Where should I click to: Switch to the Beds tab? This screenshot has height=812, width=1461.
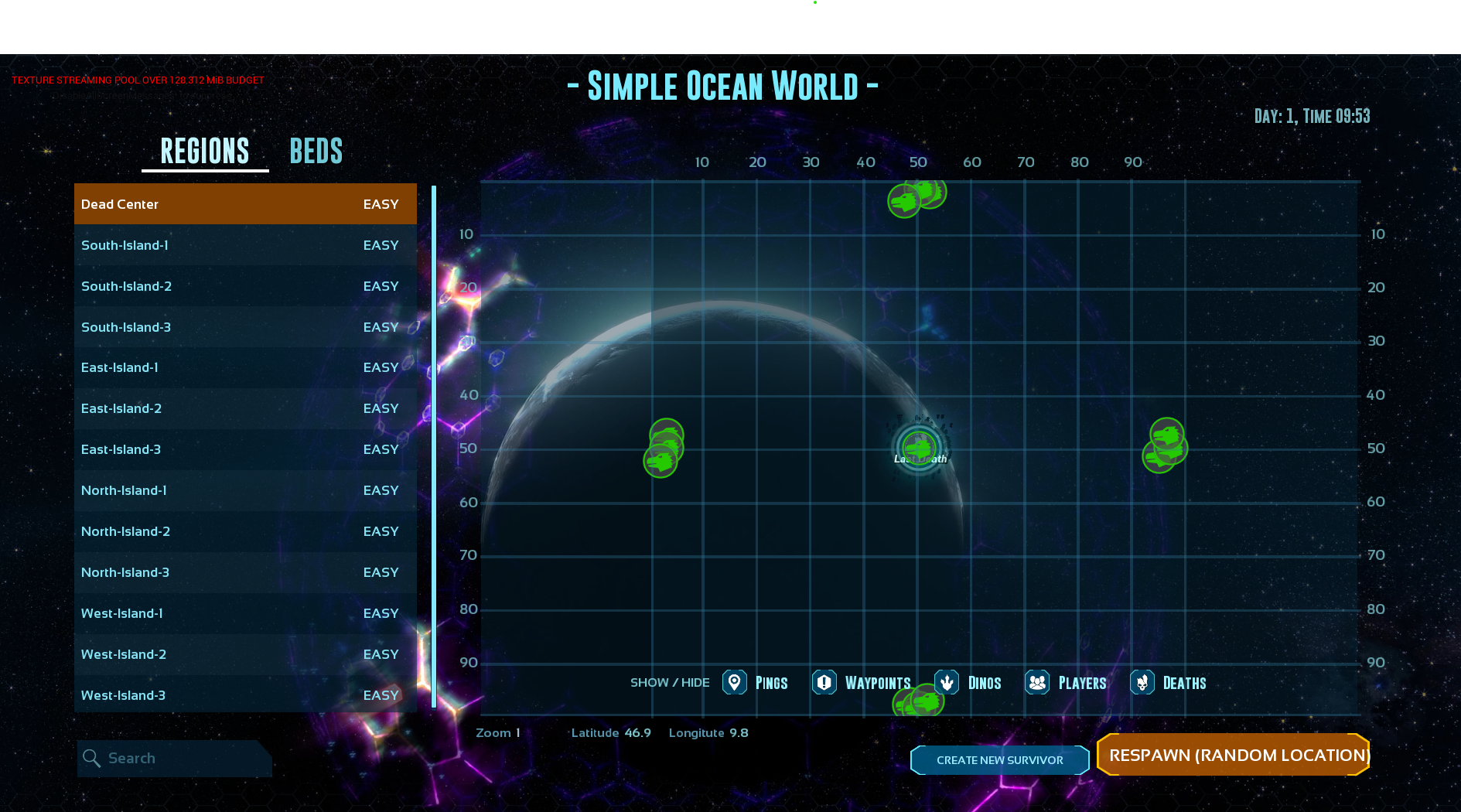316,152
